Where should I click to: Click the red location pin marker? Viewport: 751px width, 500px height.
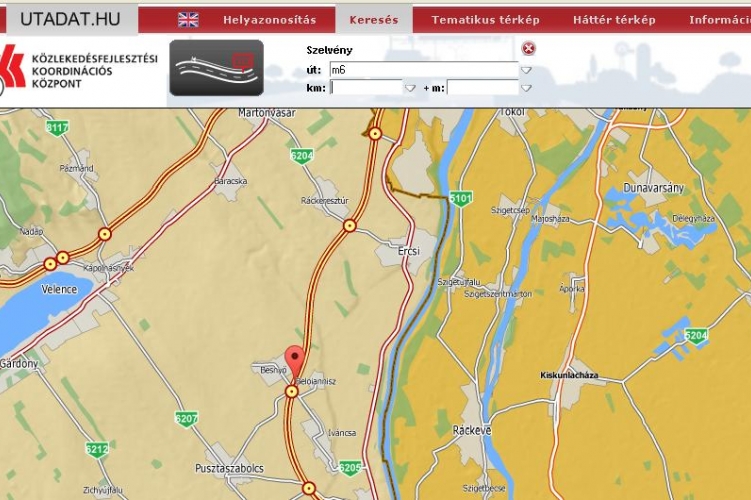click(x=293, y=360)
